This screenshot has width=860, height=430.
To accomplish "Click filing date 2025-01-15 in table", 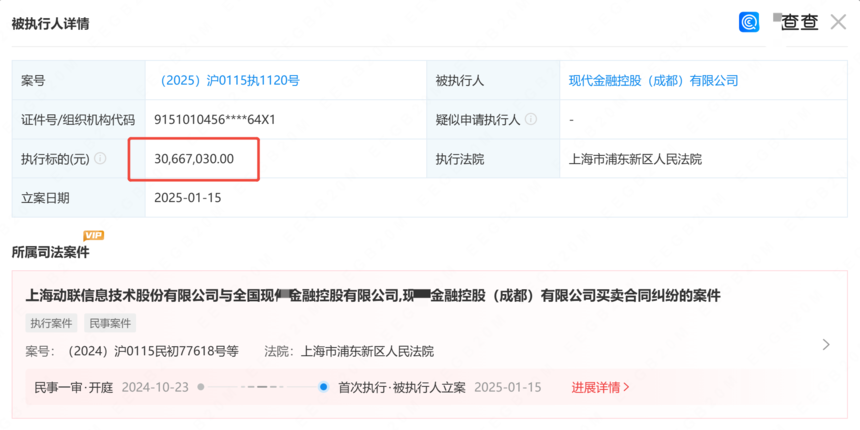I will point(188,198).
